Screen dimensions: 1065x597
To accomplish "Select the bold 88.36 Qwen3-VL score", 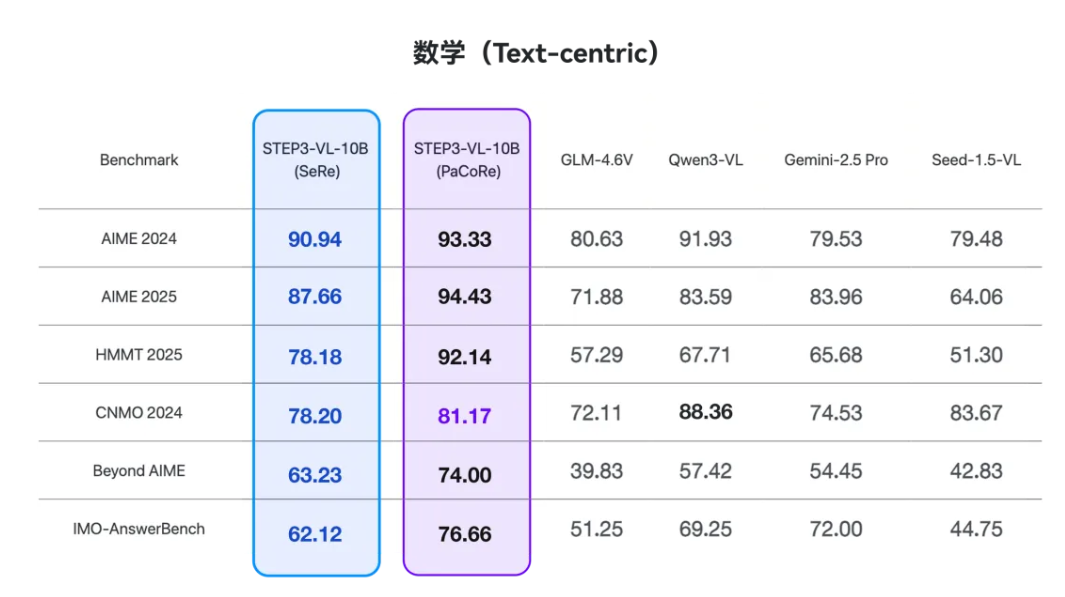I will pos(705,413).
